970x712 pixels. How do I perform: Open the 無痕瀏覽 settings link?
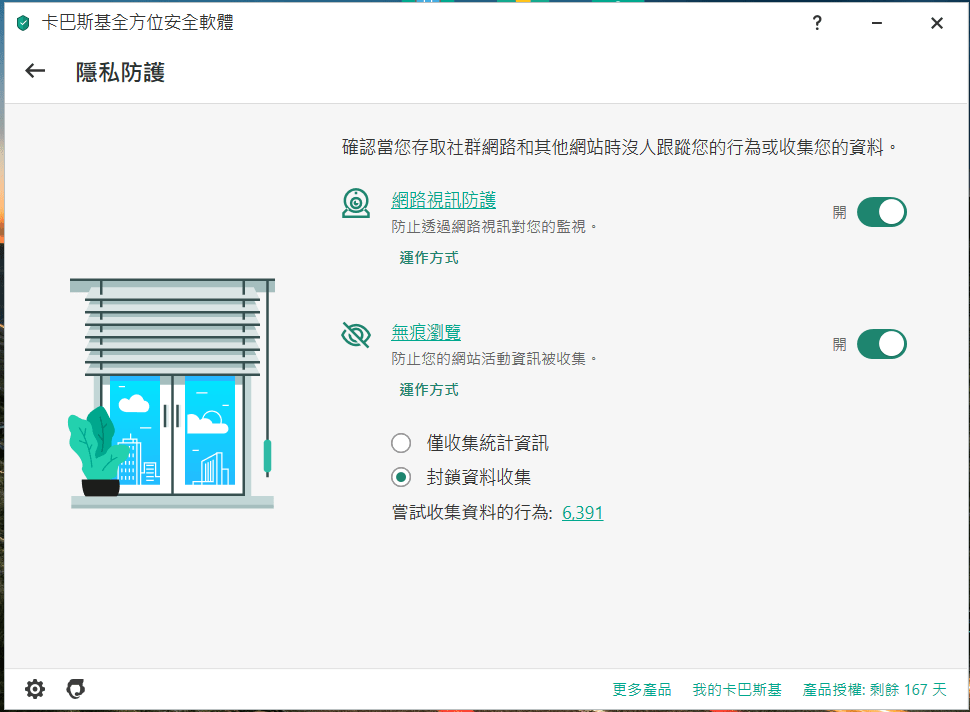(x=426, y=332)
